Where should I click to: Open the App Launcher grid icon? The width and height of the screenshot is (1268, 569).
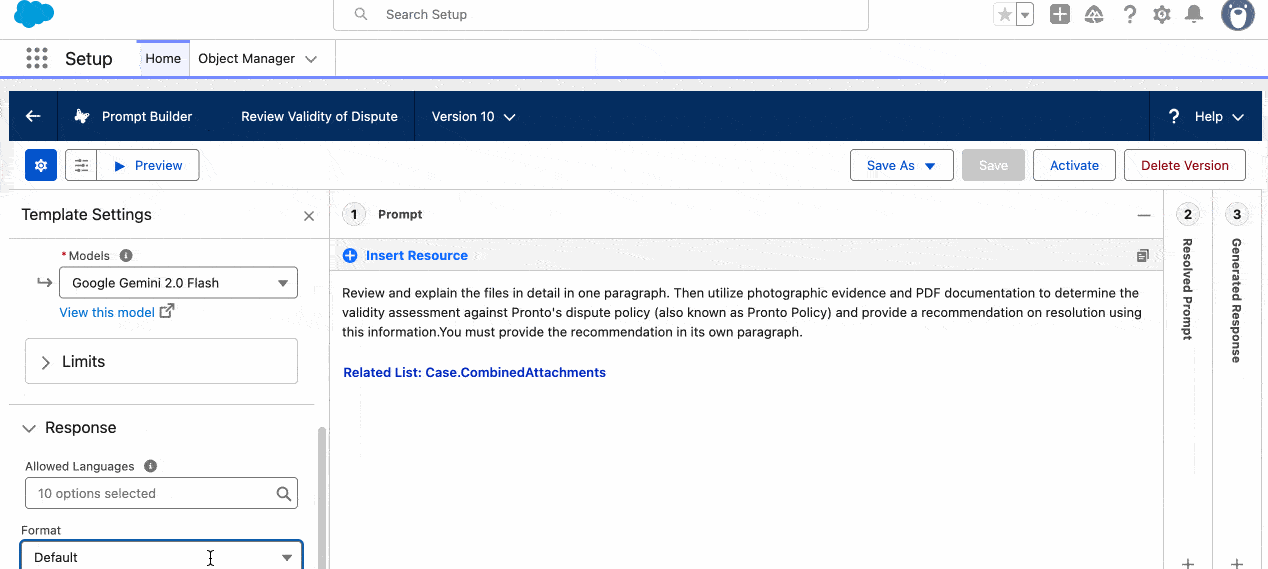click(37, 58)
